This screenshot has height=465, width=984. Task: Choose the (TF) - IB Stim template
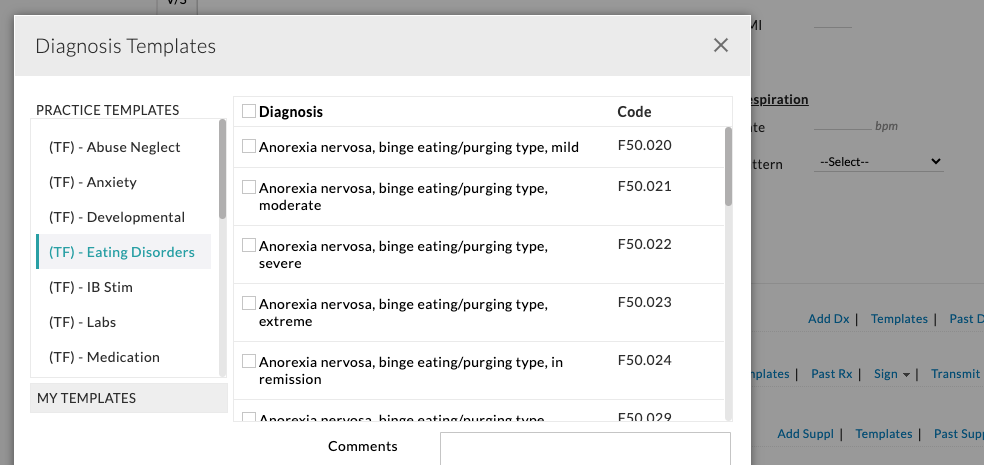[90, 287]
